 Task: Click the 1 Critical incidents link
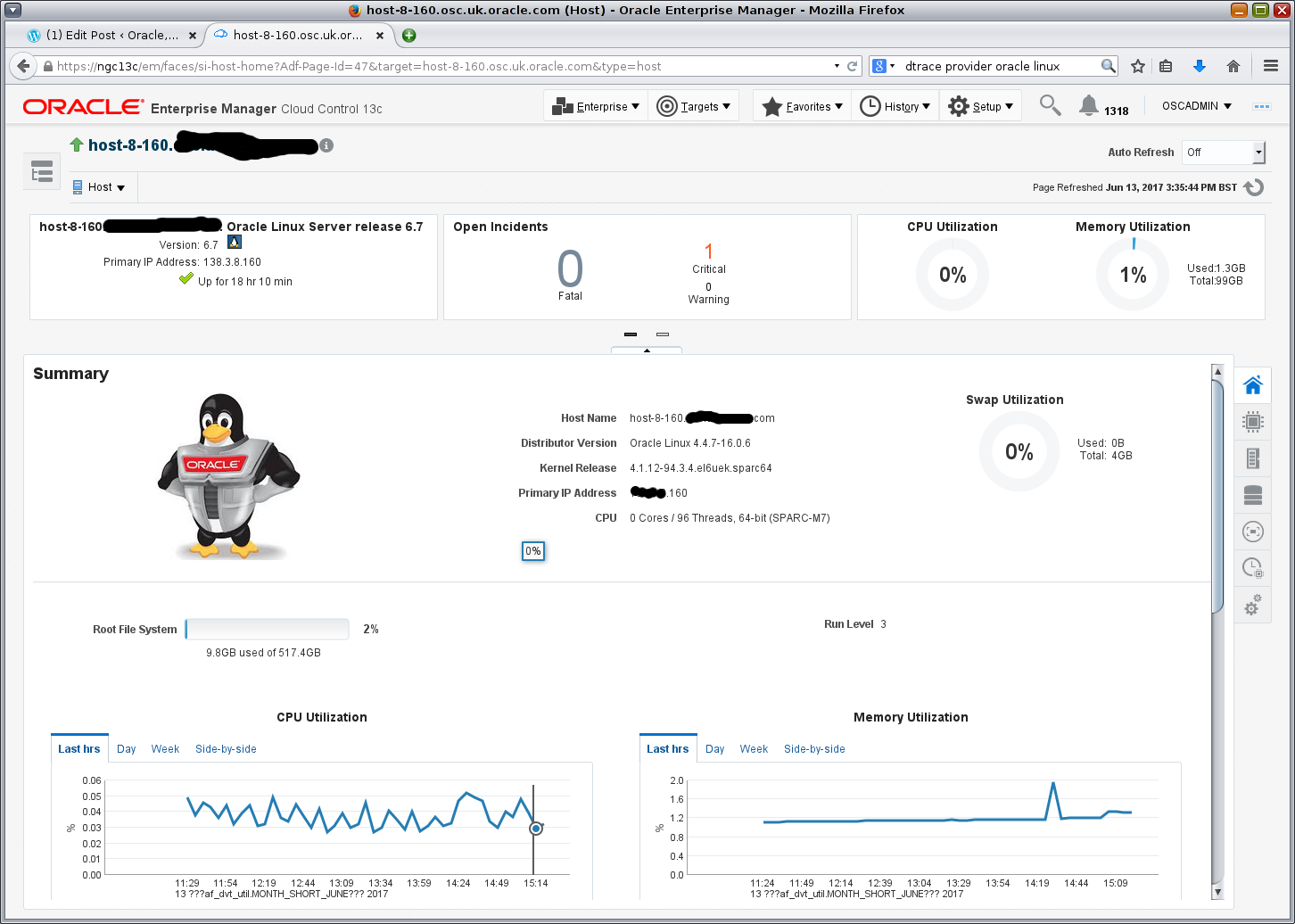click(709, 252)
